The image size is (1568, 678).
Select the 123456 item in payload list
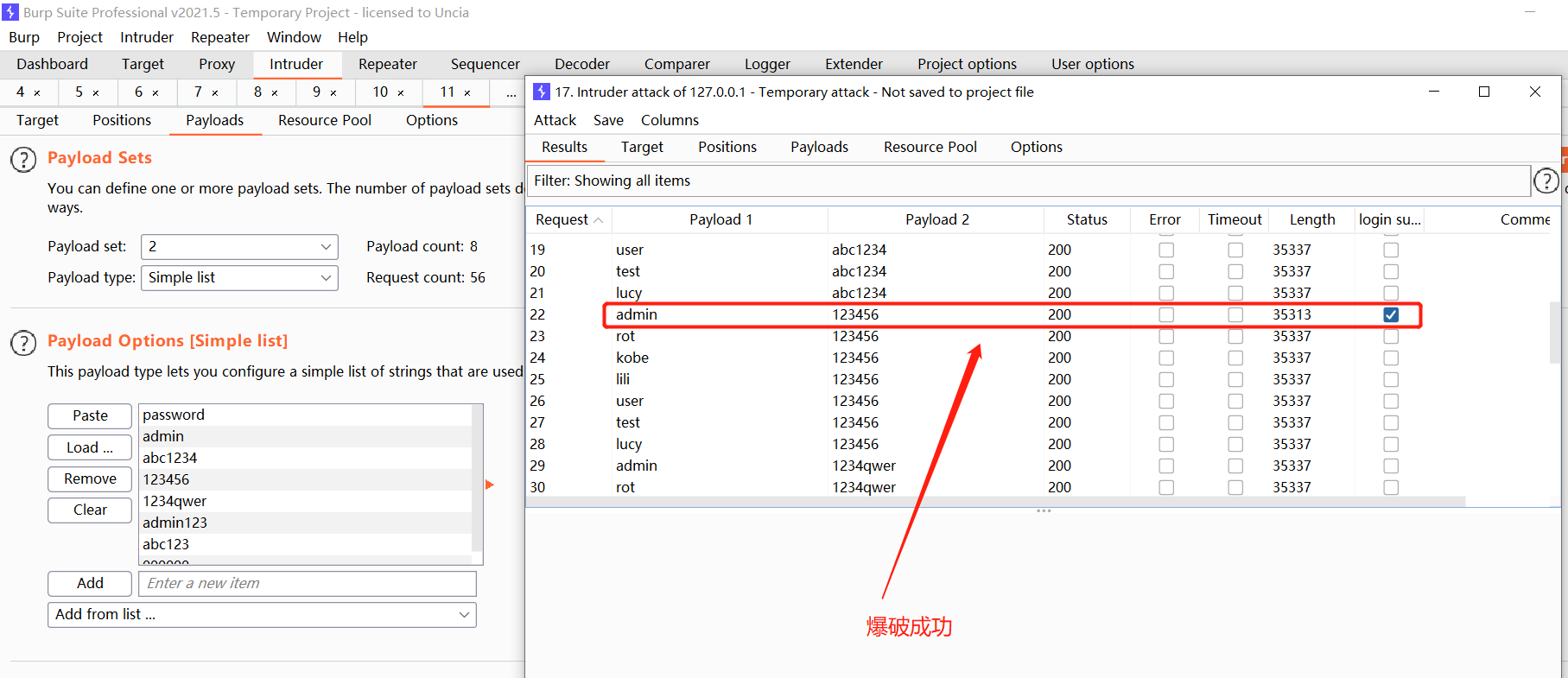click(x=306, y=479)
